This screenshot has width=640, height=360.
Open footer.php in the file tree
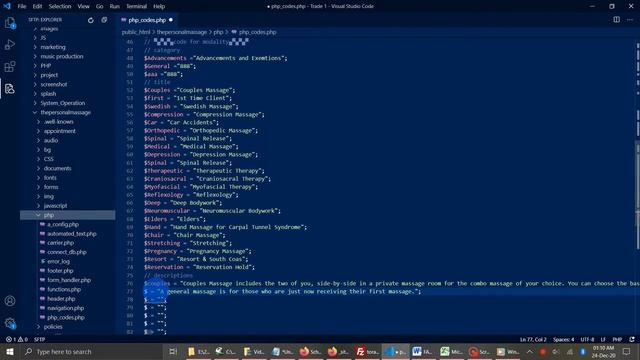pyautogui.click(x=60, y=271)
